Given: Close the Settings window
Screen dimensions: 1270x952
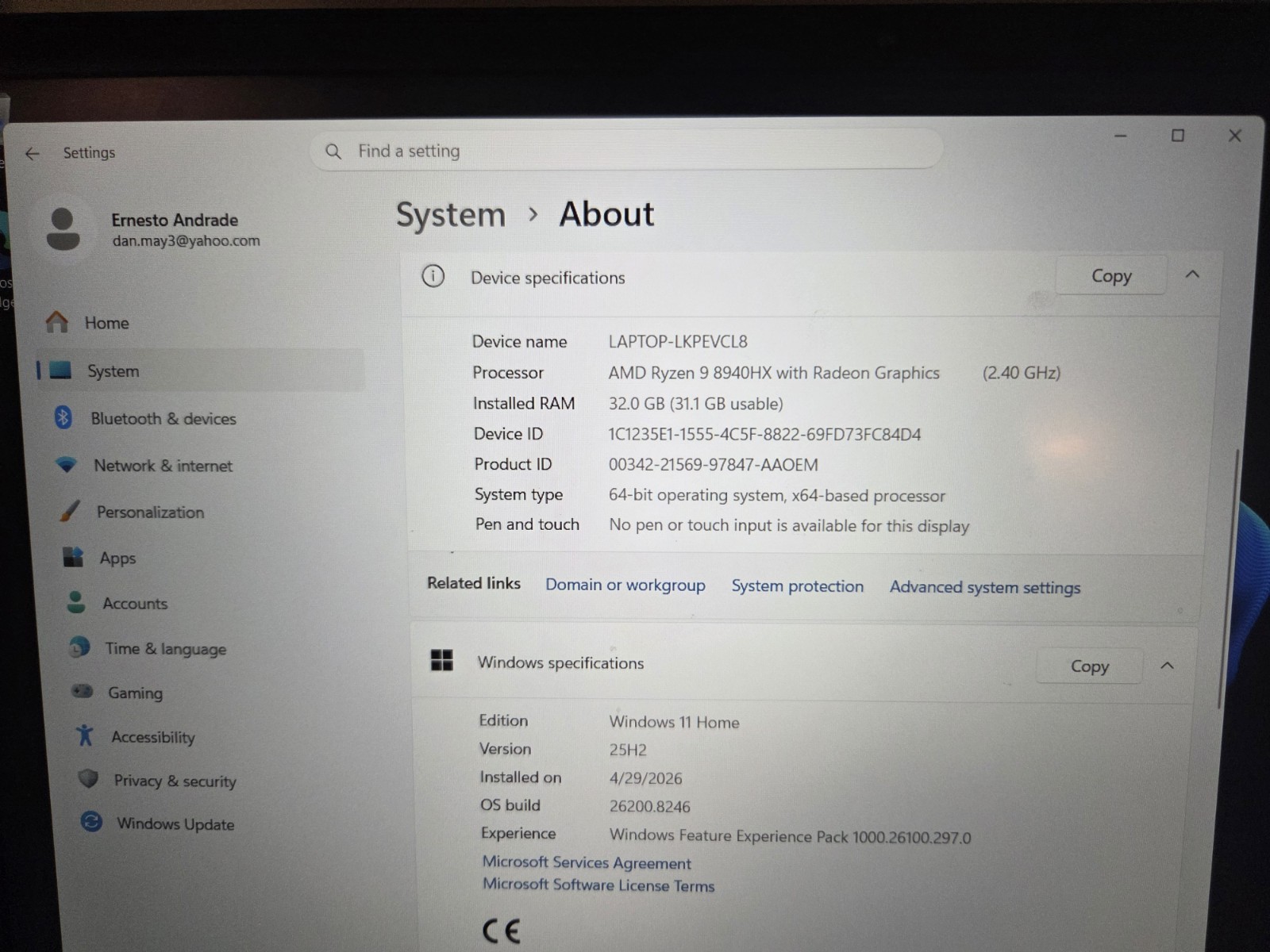Looking at the screenshot, I should click(1235, 136).
